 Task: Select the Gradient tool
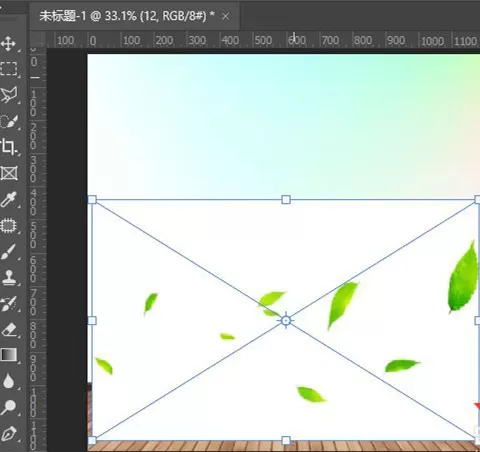[x=9, y=355]
